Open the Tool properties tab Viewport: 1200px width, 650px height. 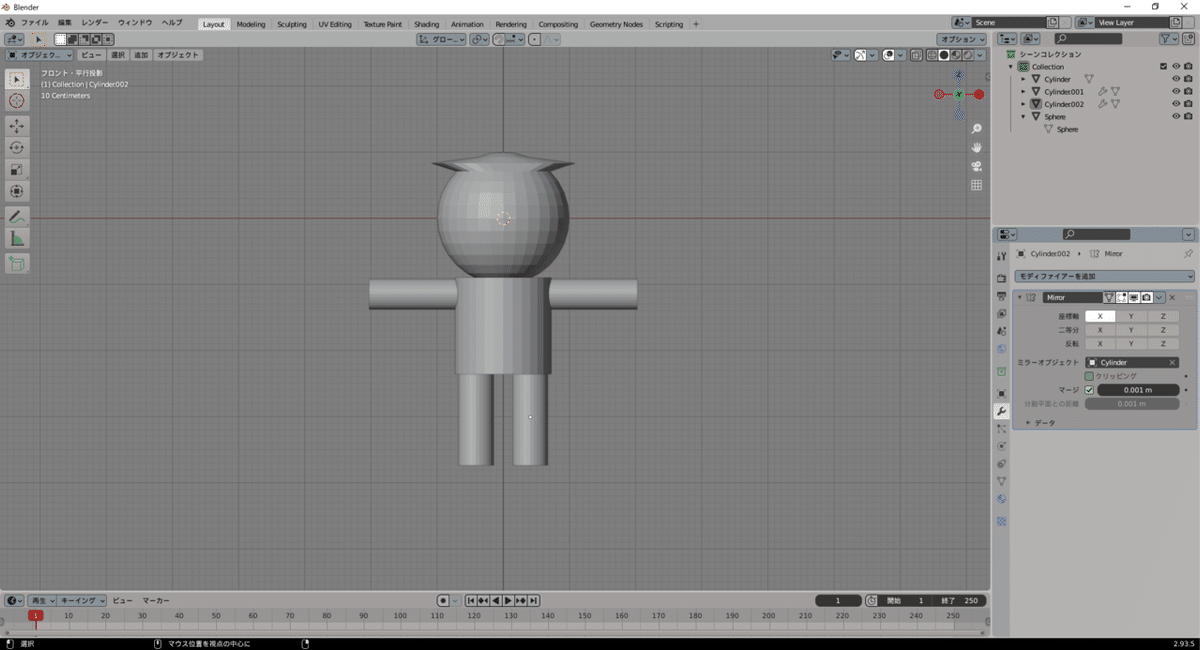[x=1002, y=256]
